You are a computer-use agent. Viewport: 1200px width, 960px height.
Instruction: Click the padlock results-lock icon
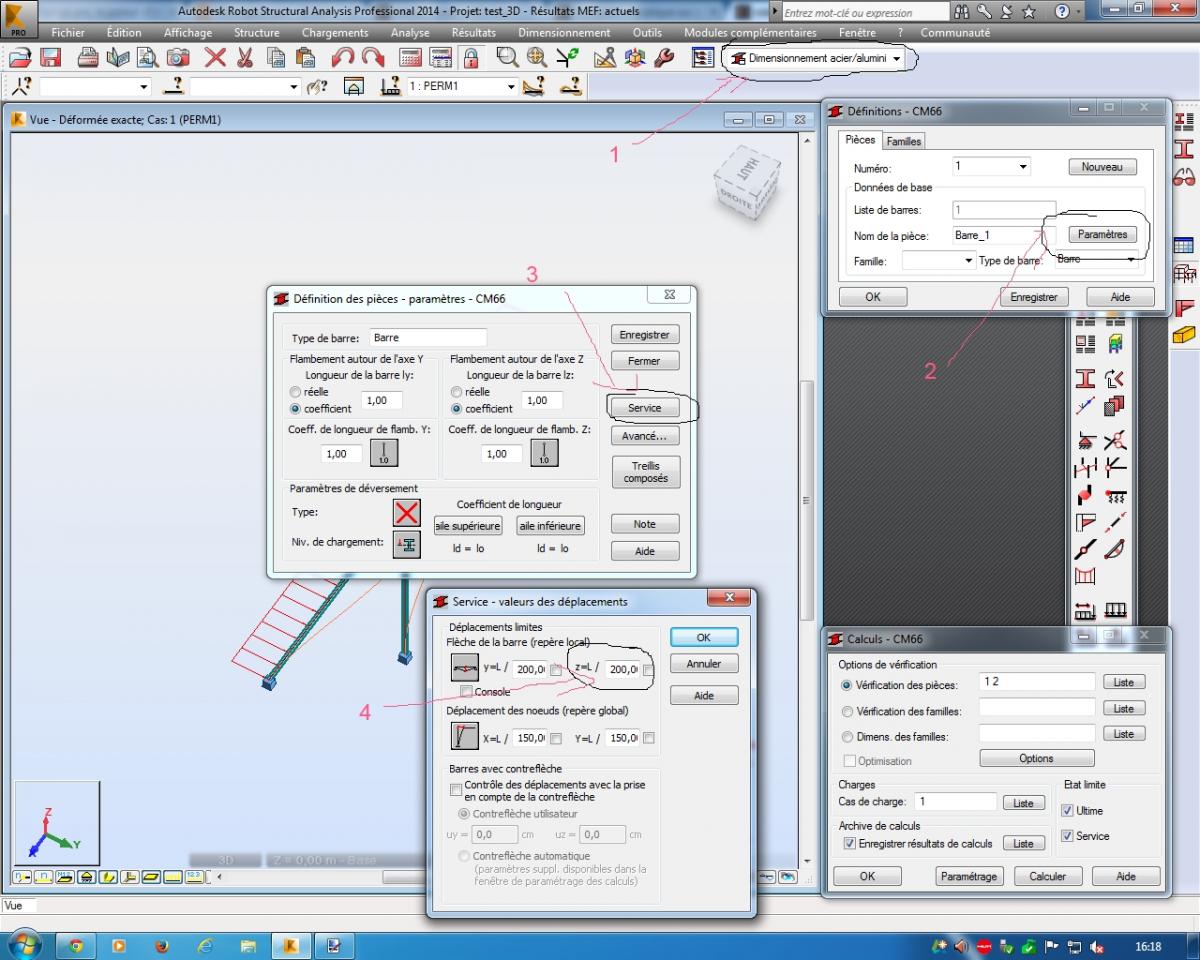(x=470, y=57)
